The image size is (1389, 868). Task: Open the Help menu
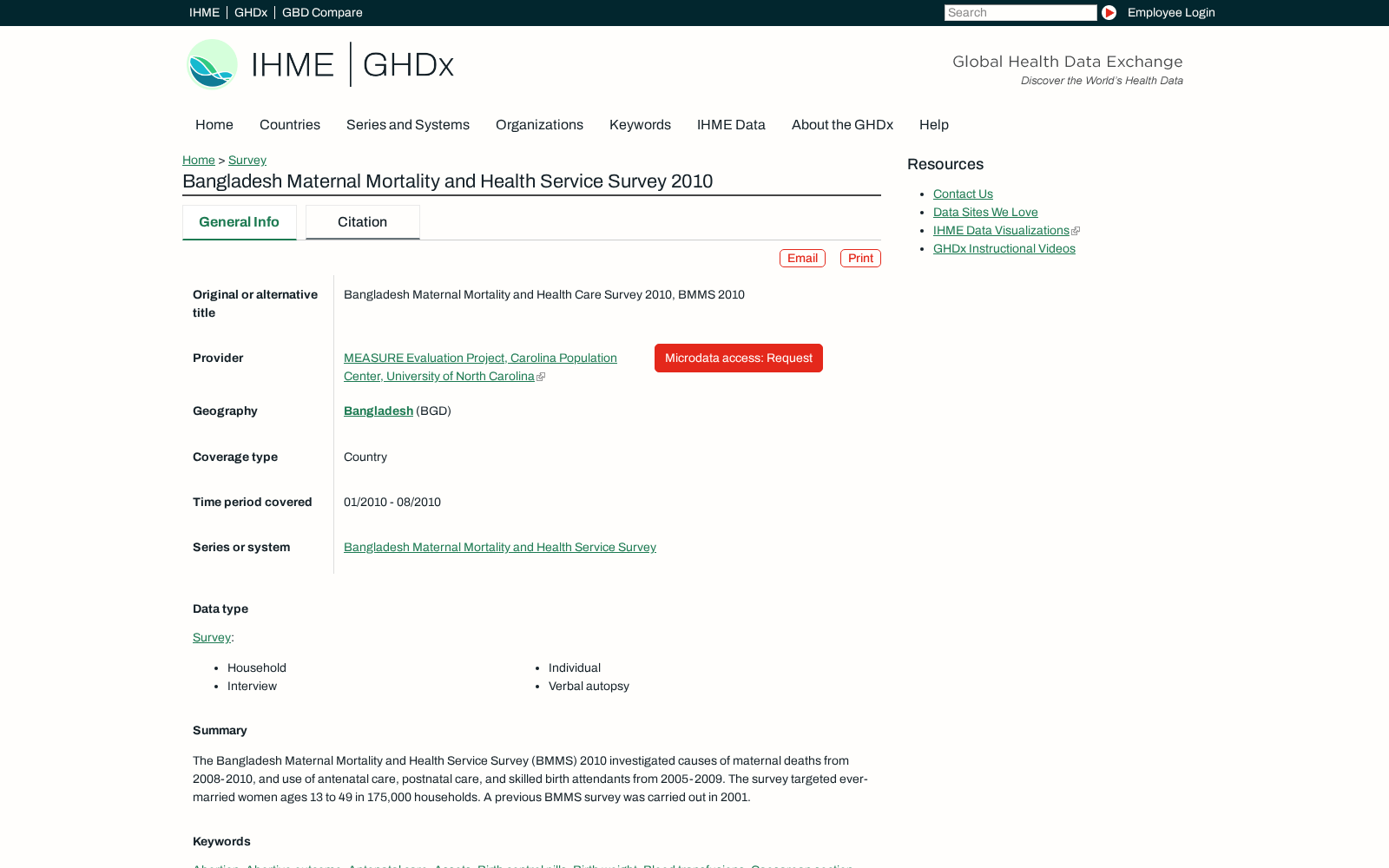[x=934, y=125]
